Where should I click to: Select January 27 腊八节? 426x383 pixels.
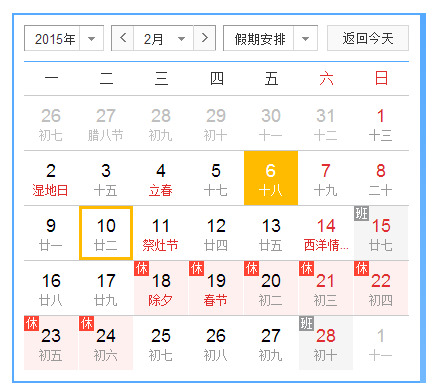(106, 123)
